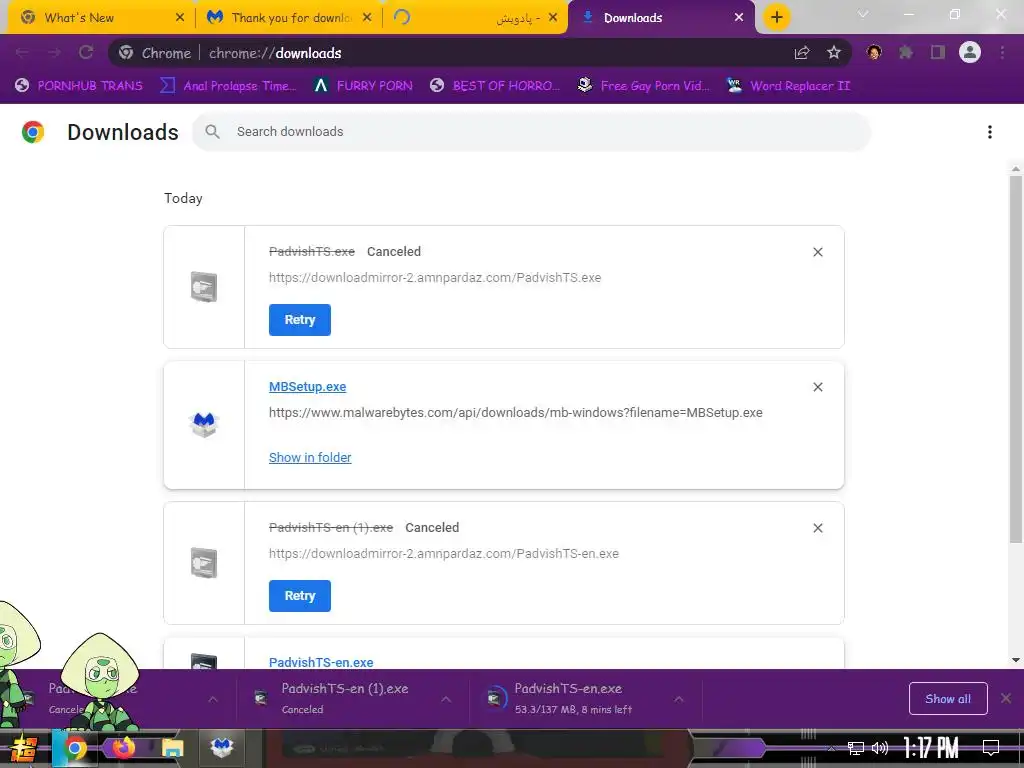1024x768 pixels.
Task: Click the downloading PadvishTS-en.exe shelf item
Action: point(573,699)
